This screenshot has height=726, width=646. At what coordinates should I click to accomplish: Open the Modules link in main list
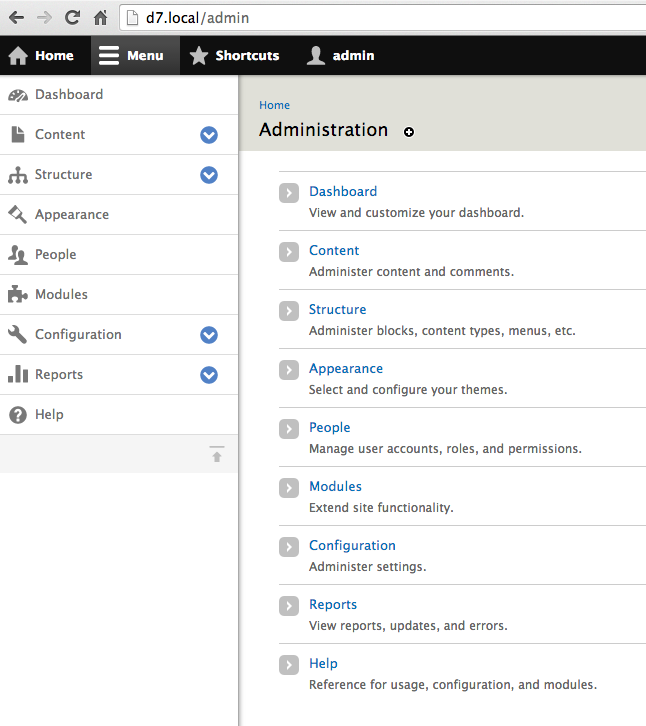point(335,486)
